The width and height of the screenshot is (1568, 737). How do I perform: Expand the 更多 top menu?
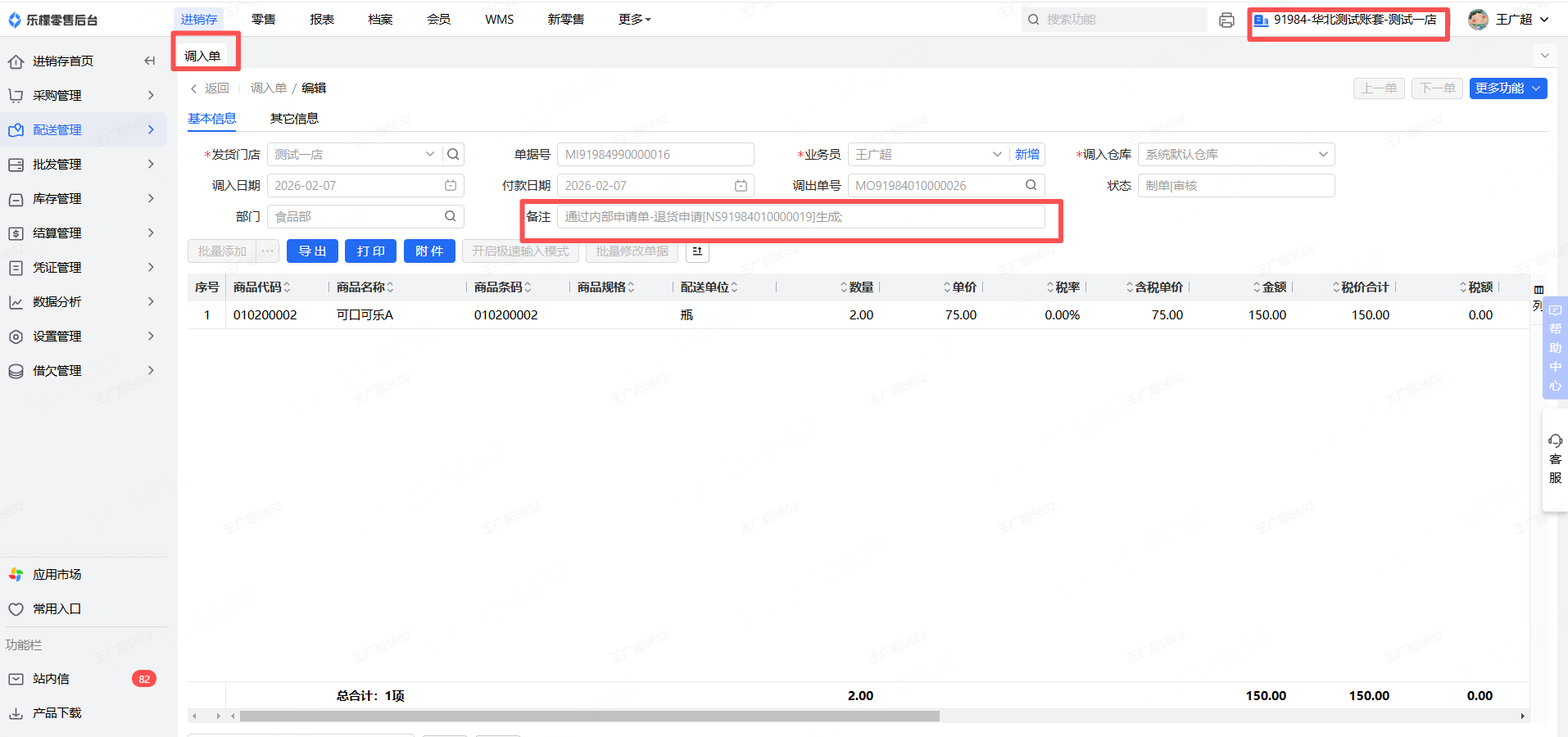[634, 20]
